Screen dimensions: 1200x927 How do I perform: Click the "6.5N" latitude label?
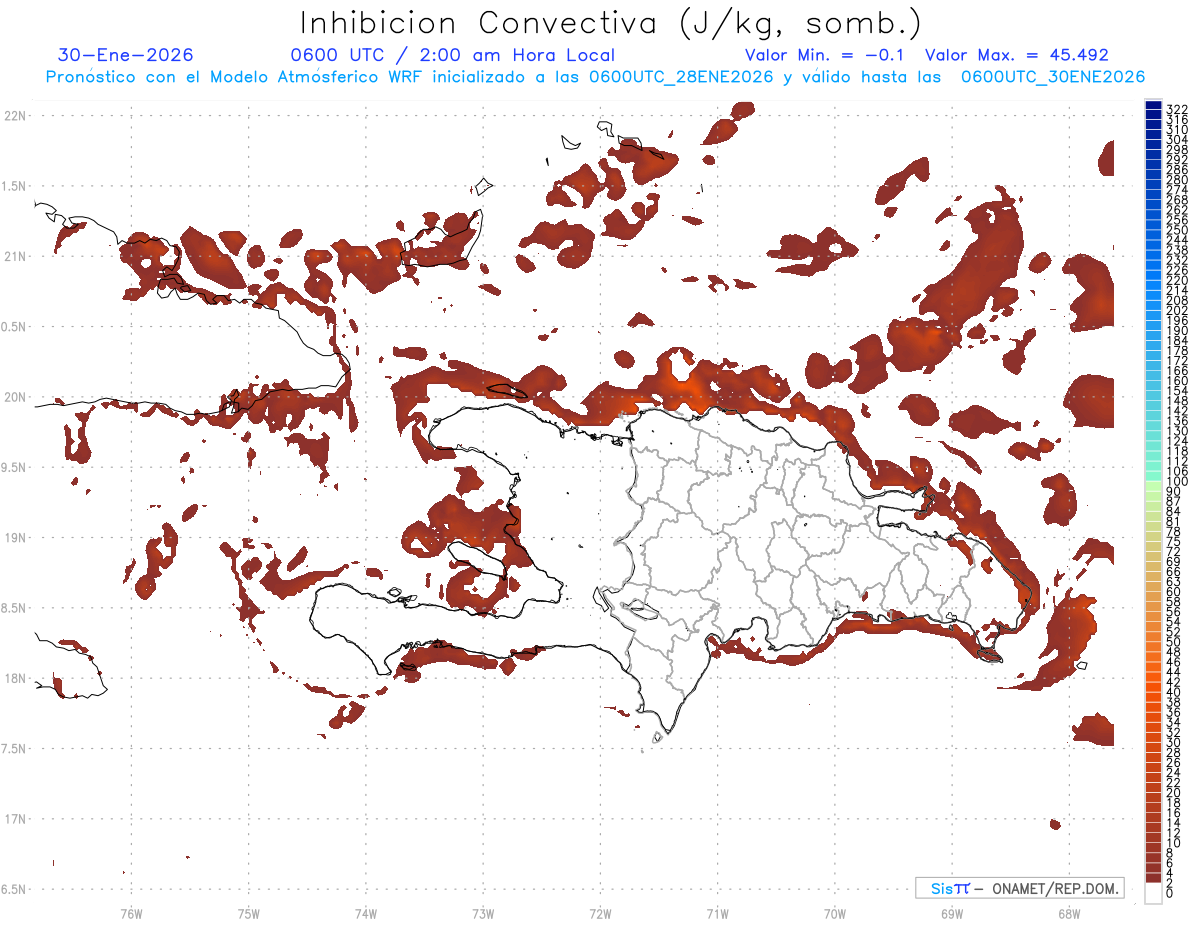pos(15,889)
